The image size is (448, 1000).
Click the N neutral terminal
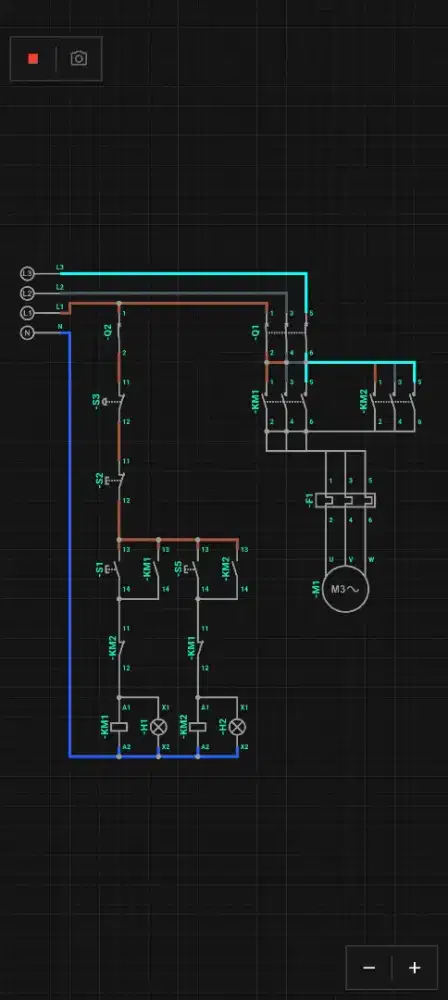(27, 333)
